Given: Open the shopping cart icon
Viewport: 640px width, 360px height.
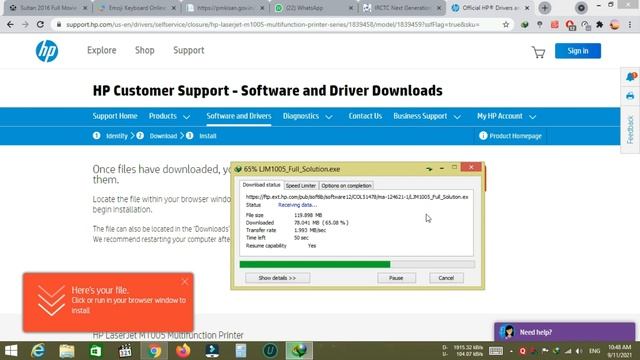Looking at the screenshot, I should click(538, 52).
